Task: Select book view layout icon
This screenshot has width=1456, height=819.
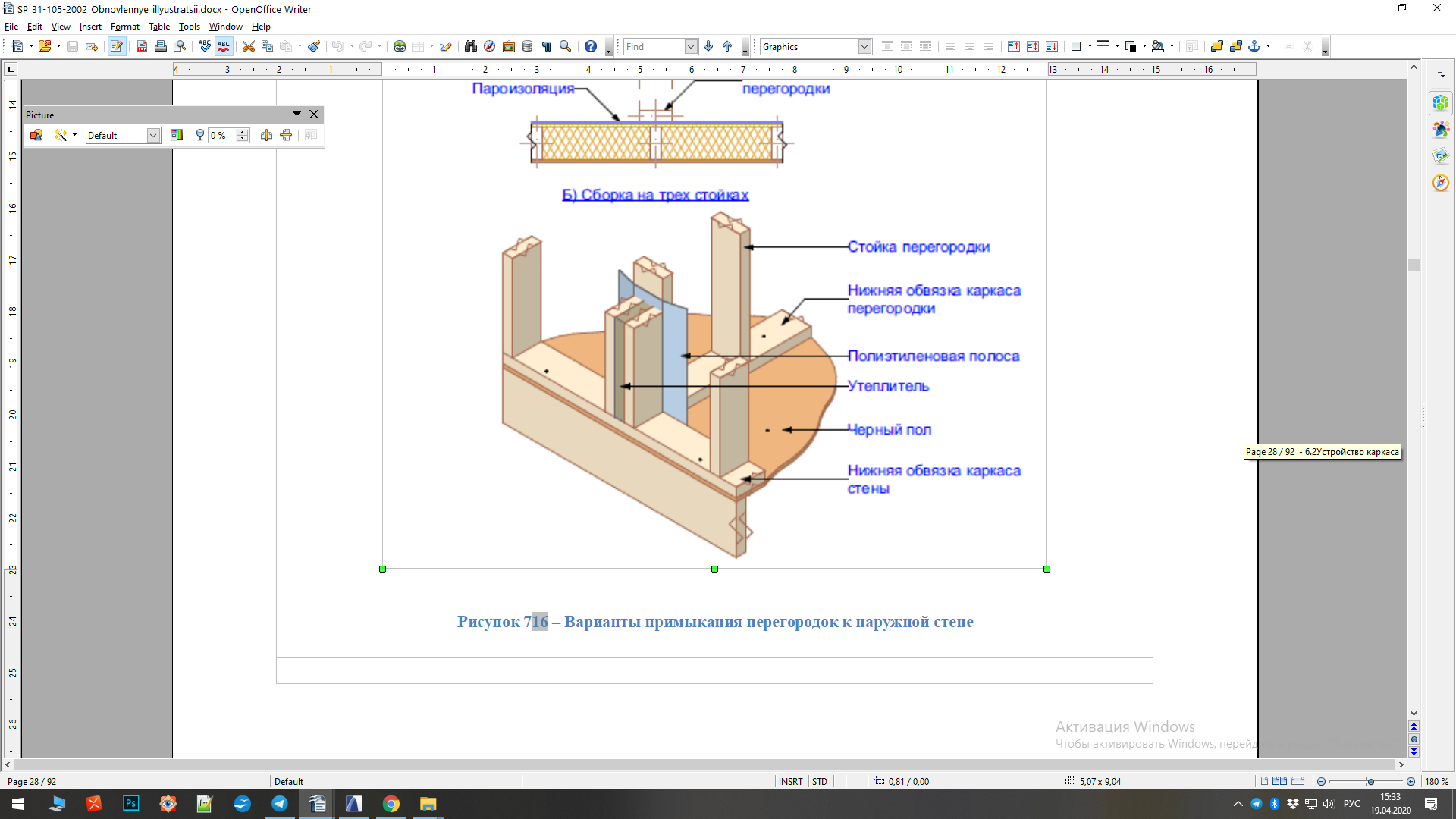Action: tap(1298, 781)
